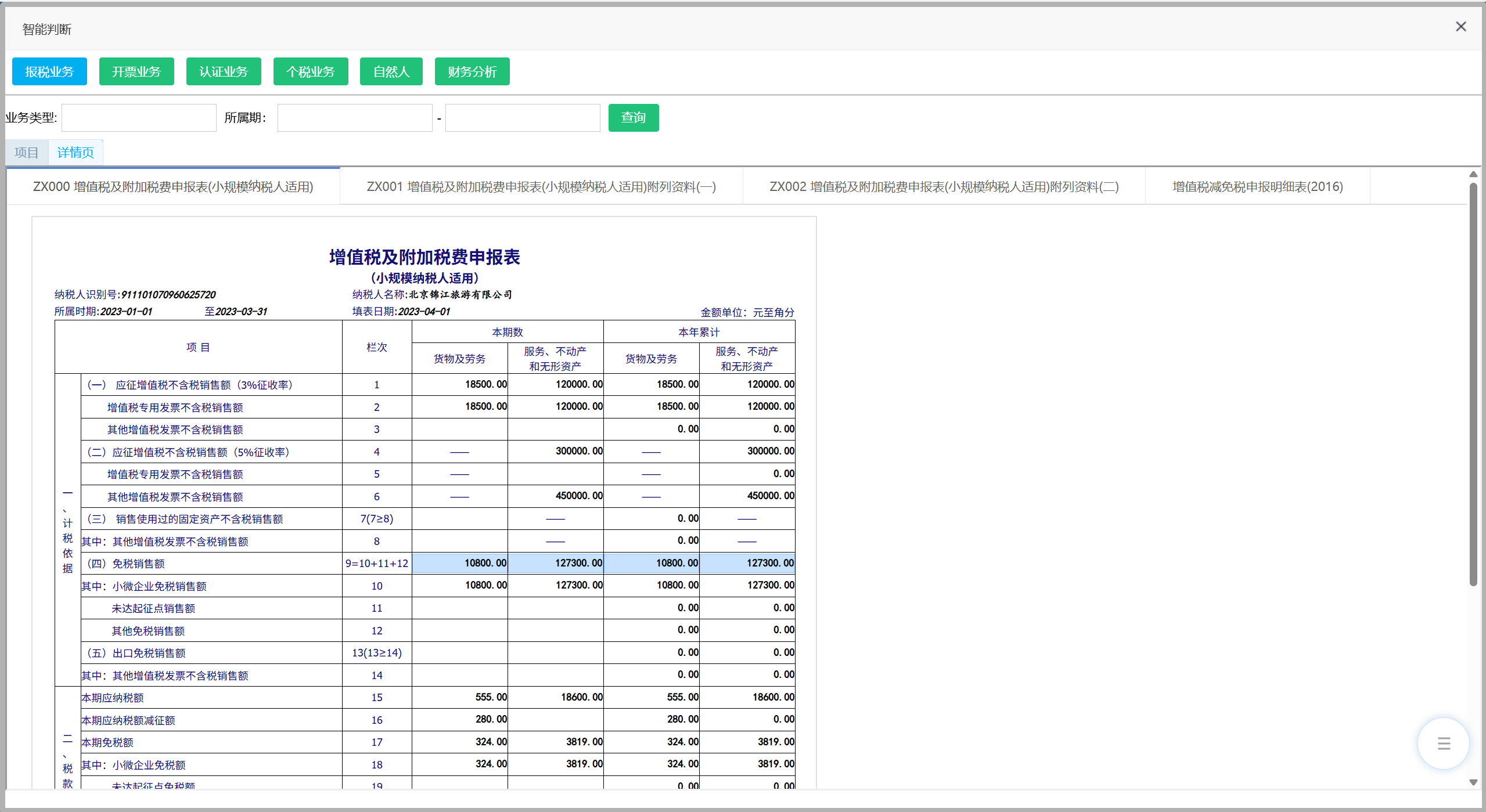Image resolution: width=1486 pixels, height=812 pixels.
Task: Click the （一）应征增值税不含税销售额（3%征收率） label
Action: click(190, 385)
